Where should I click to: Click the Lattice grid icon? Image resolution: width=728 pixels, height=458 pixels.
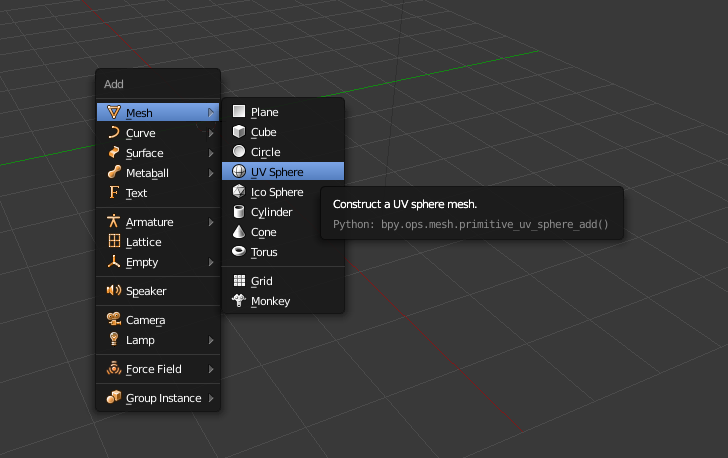tap(114, 241)
